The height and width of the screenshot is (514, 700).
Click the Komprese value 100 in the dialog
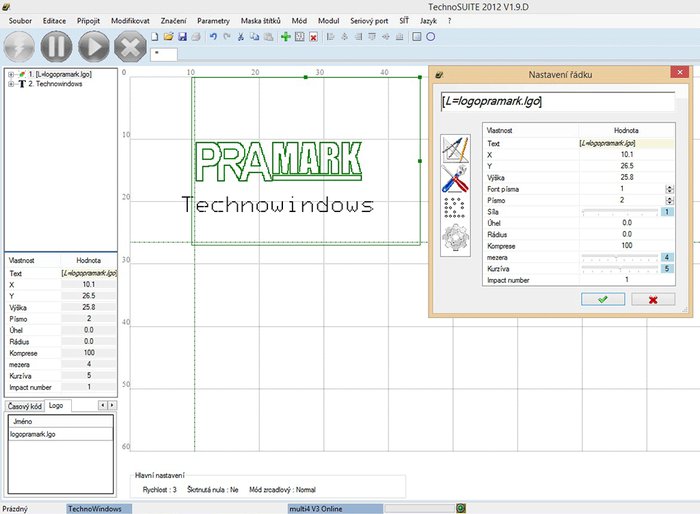(x=627, y=246)
